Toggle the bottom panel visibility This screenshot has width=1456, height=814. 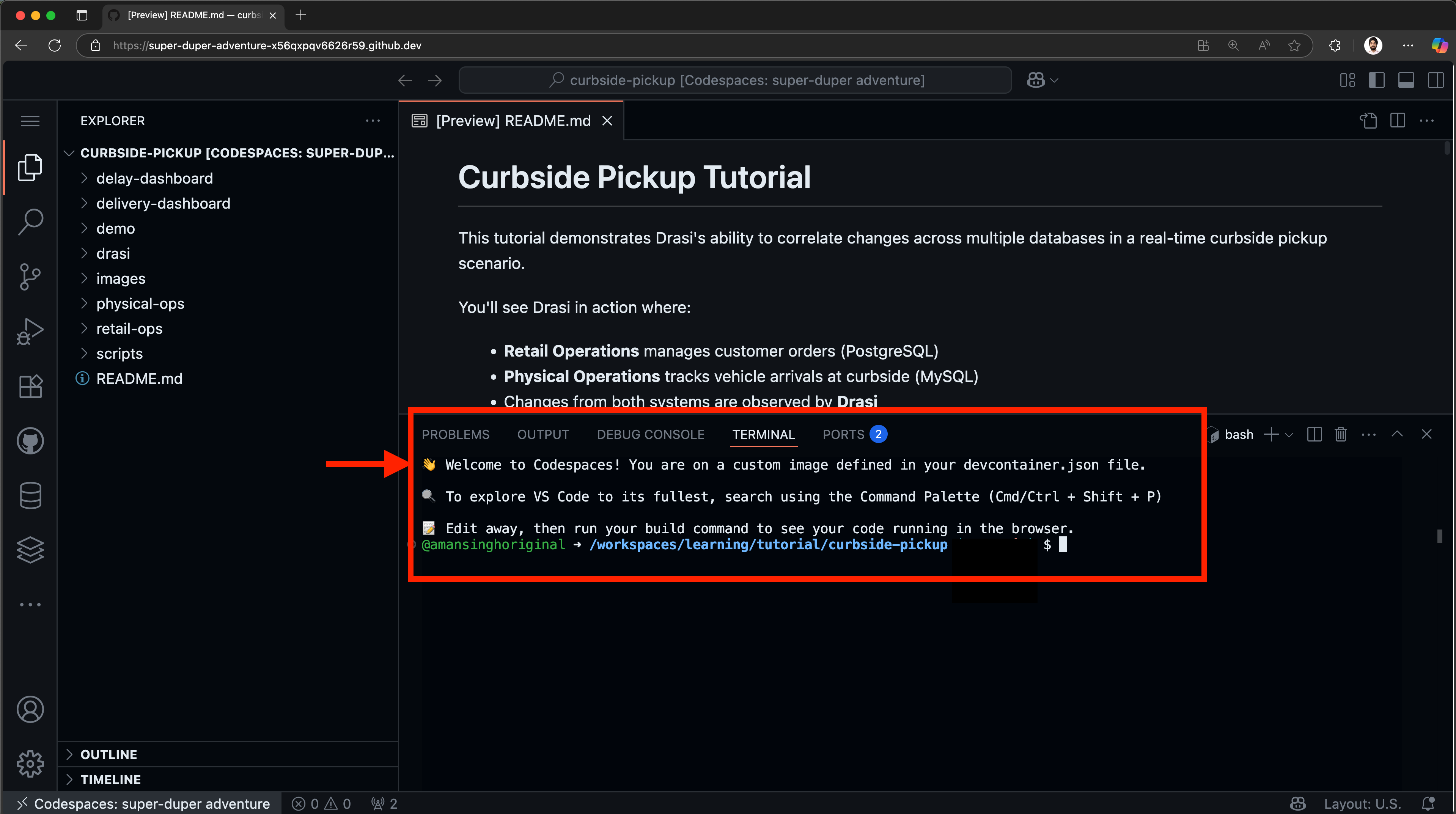pos(1407,80)
